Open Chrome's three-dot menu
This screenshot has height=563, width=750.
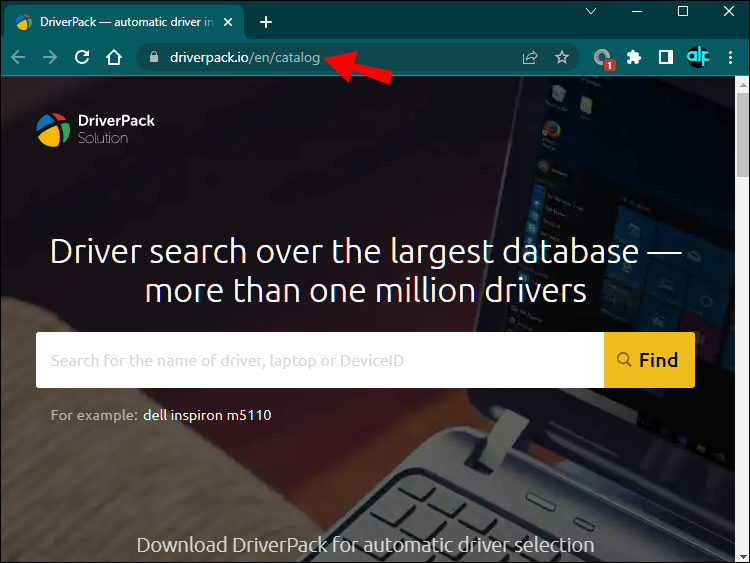coord(730,57)
